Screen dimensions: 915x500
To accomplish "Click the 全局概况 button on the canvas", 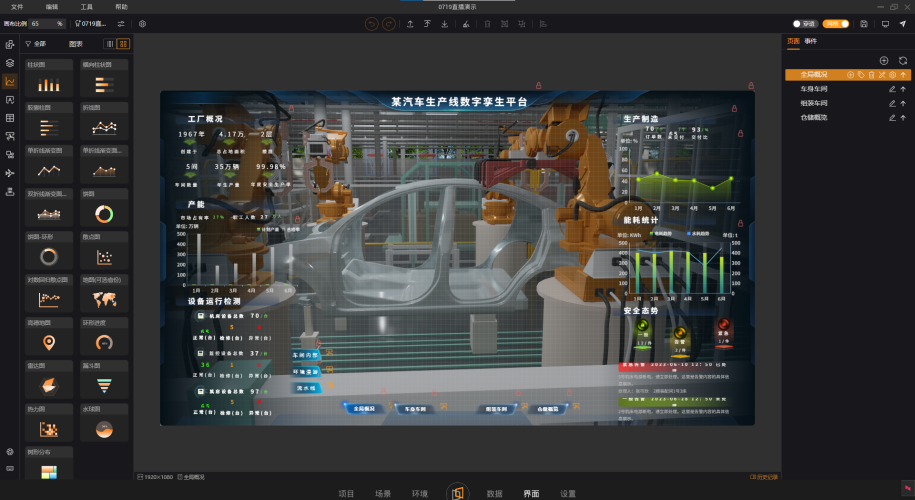I will [x=364, y=408].
